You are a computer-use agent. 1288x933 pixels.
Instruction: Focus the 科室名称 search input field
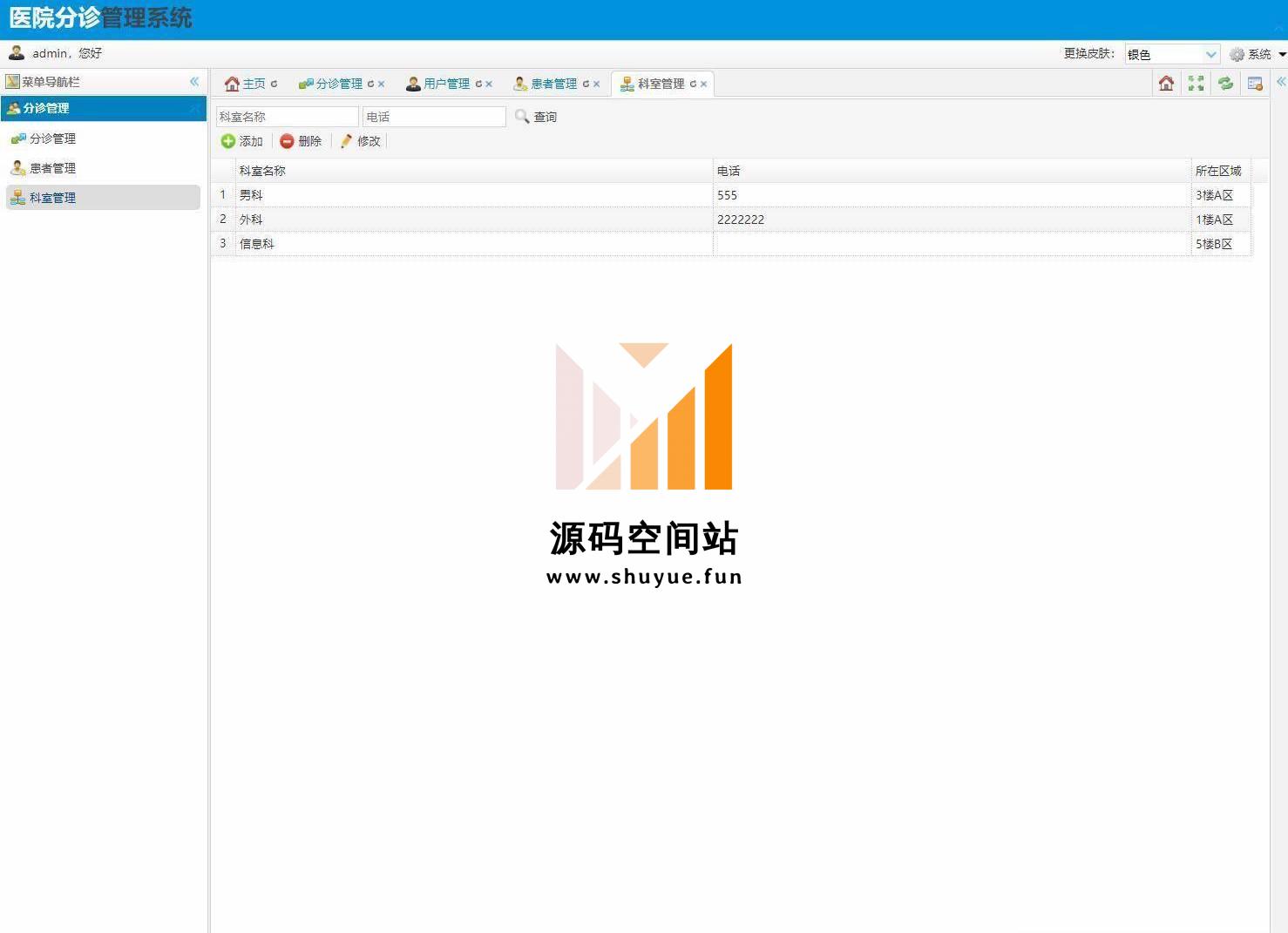(x=288, y=117)
